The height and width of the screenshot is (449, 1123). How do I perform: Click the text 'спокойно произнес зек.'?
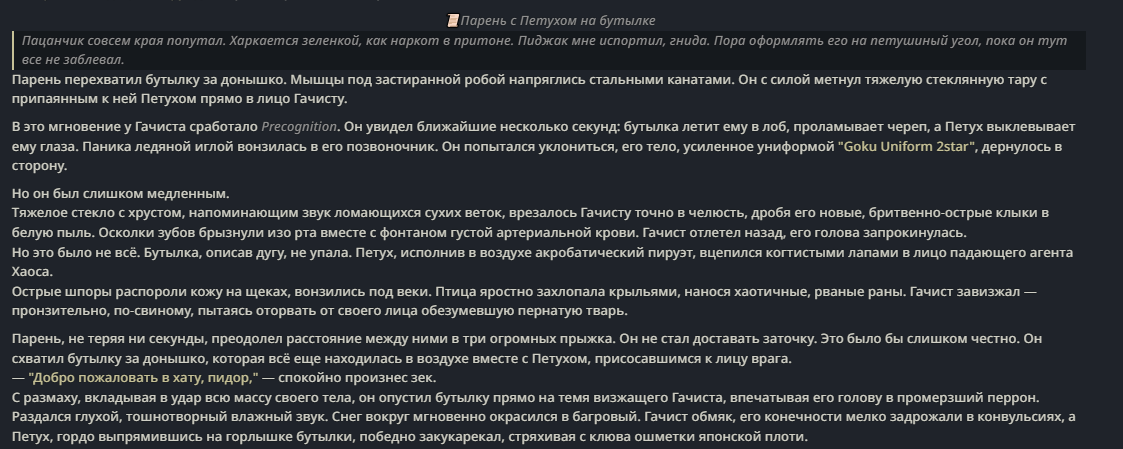click(357, 378)
